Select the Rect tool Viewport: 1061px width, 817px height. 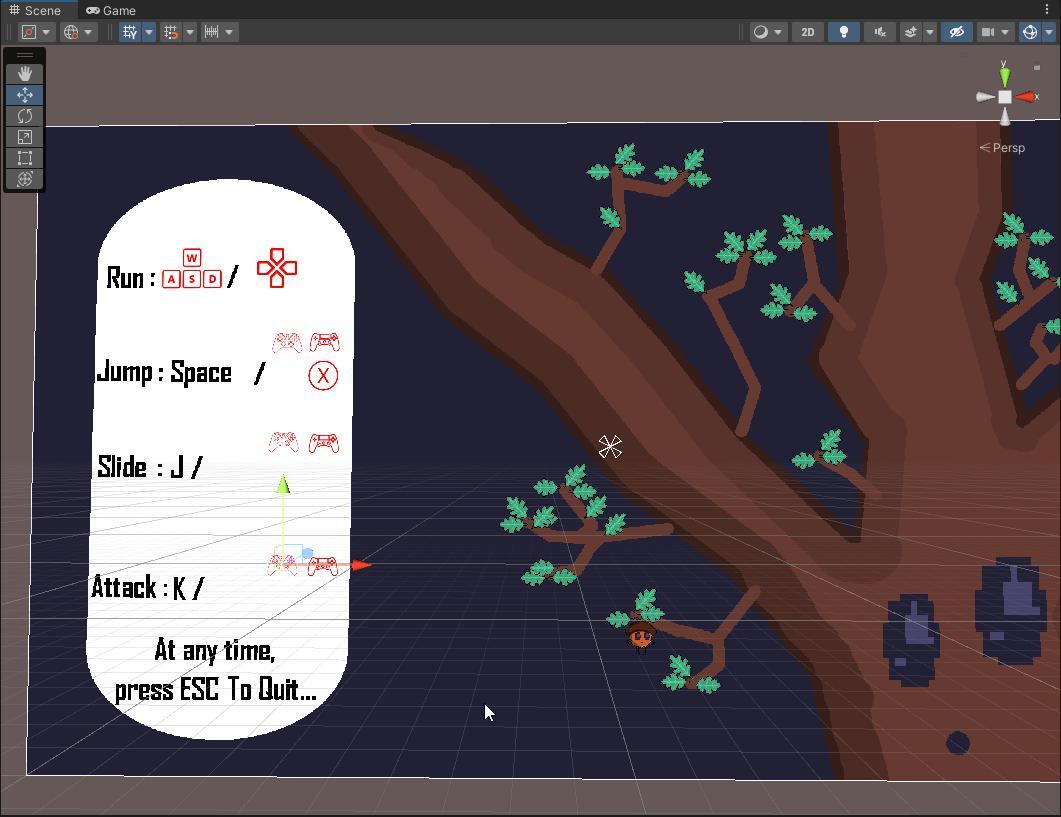[25, 158]
